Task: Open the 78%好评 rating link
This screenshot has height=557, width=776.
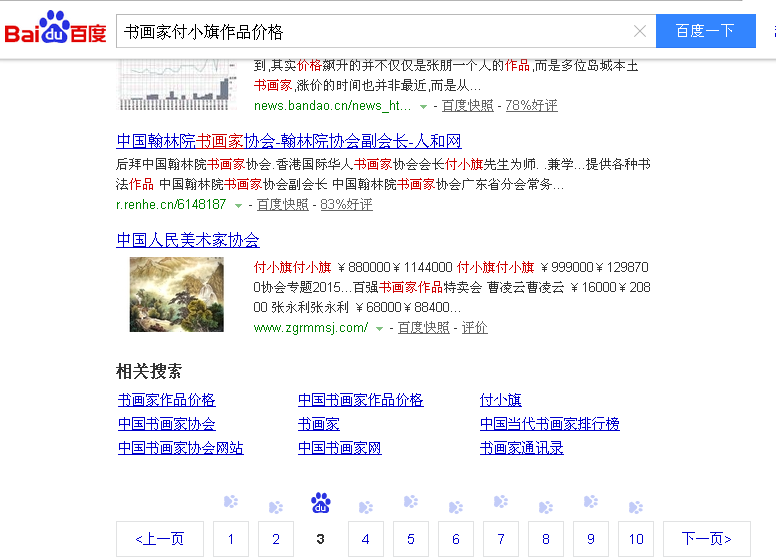Action: [531, 105]
